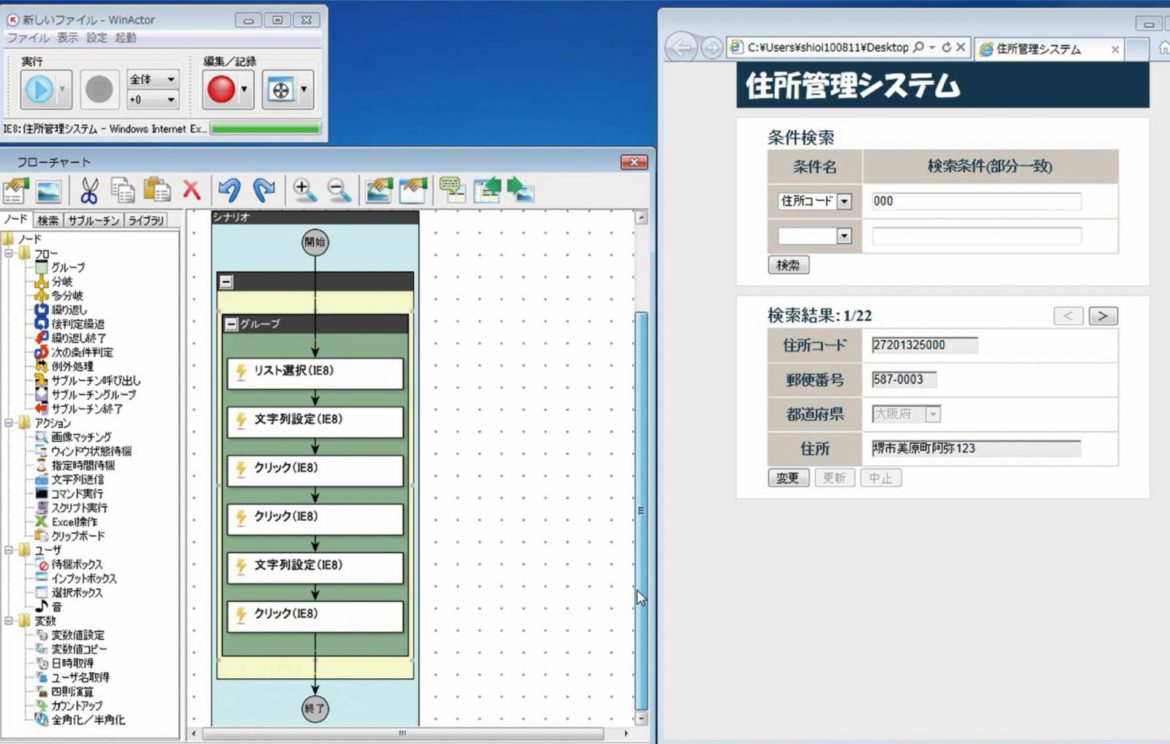Viewport: 1170px width, 744px height.
Task: Click the next result (>) button
Action: pyautogui.click(x=1102, y=315)
